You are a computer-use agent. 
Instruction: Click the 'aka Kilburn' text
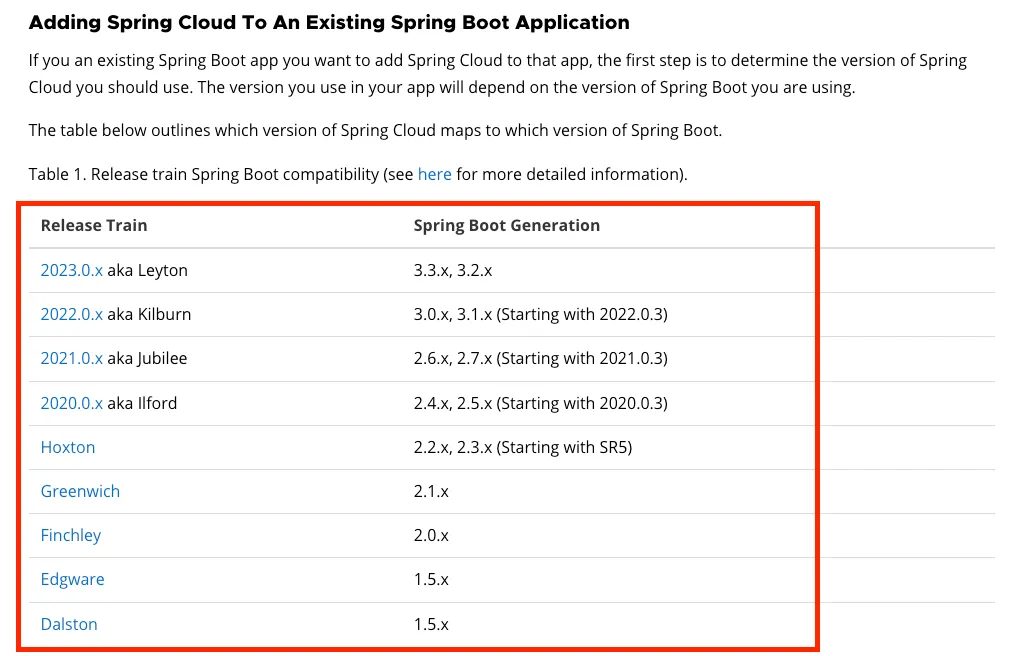click(x=149, y=314)
